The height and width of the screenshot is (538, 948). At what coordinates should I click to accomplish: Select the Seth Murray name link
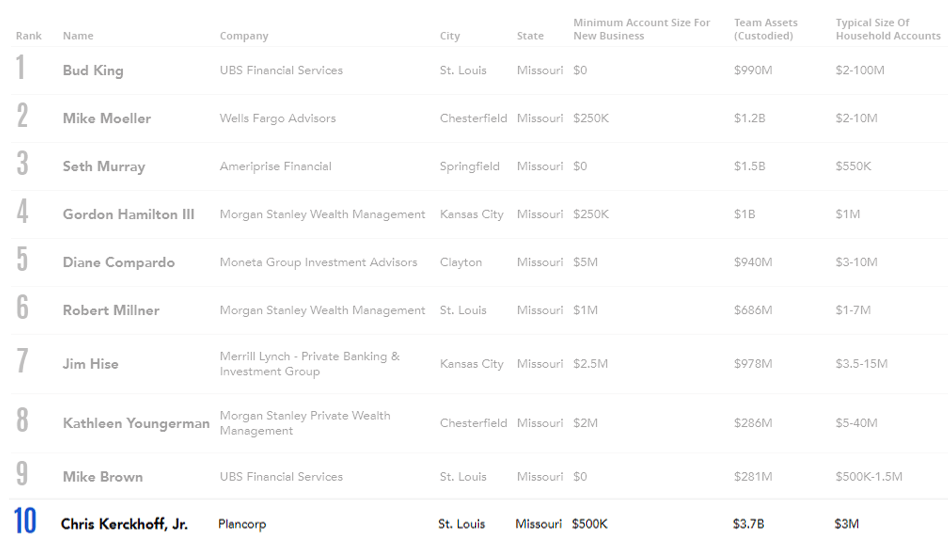(104, 166)
